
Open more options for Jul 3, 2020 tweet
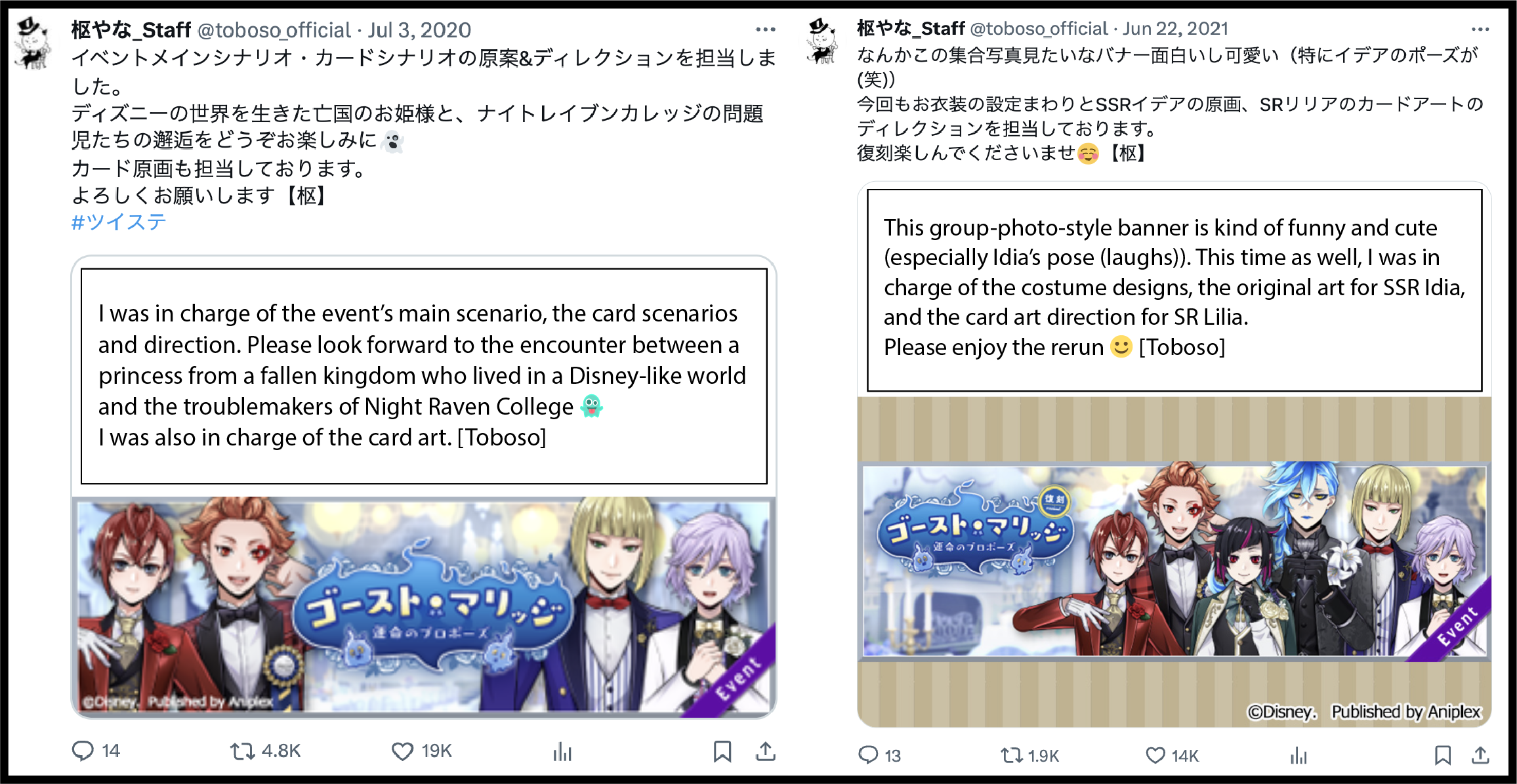click(765, 30)
